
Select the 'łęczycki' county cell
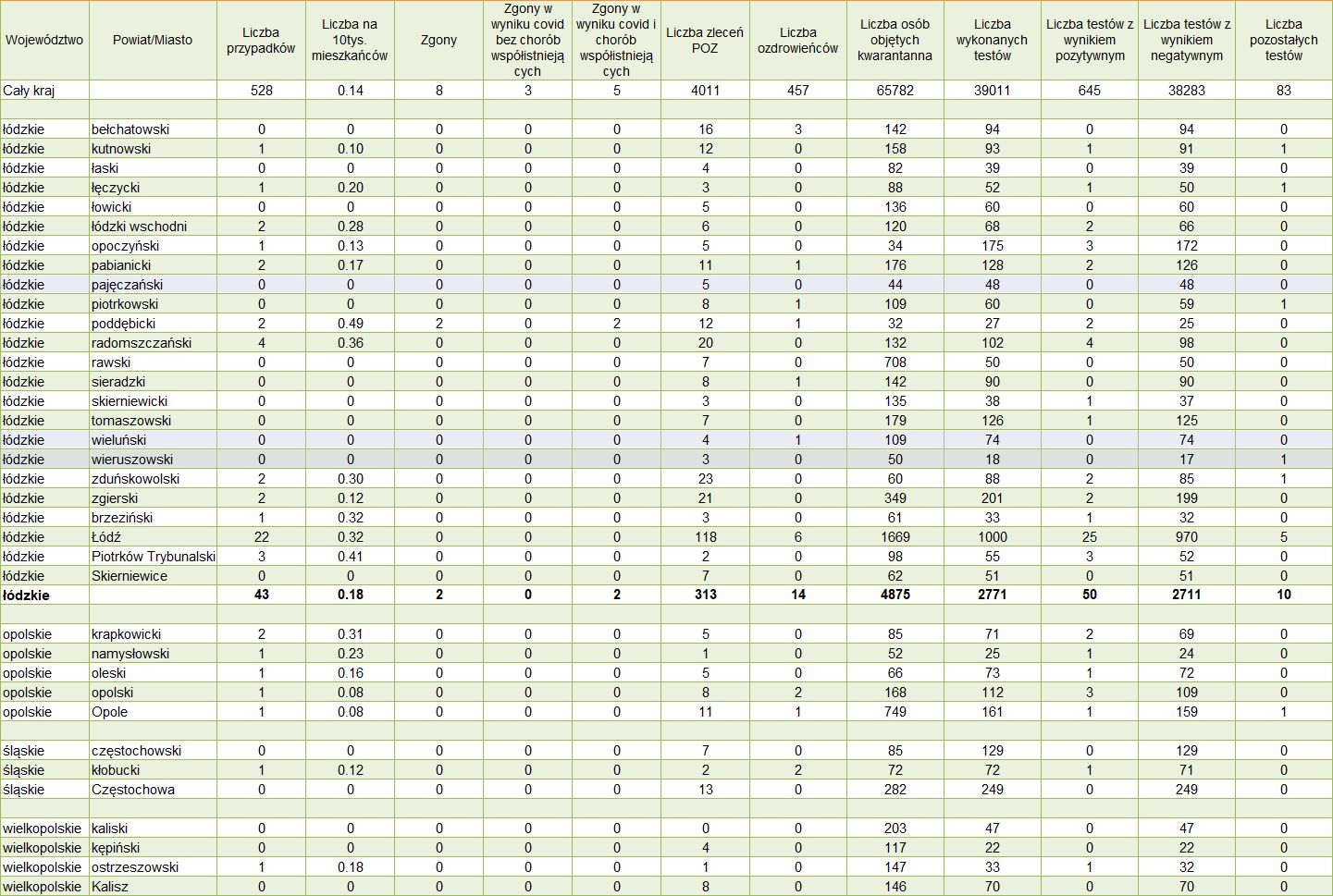coord(153,188)
